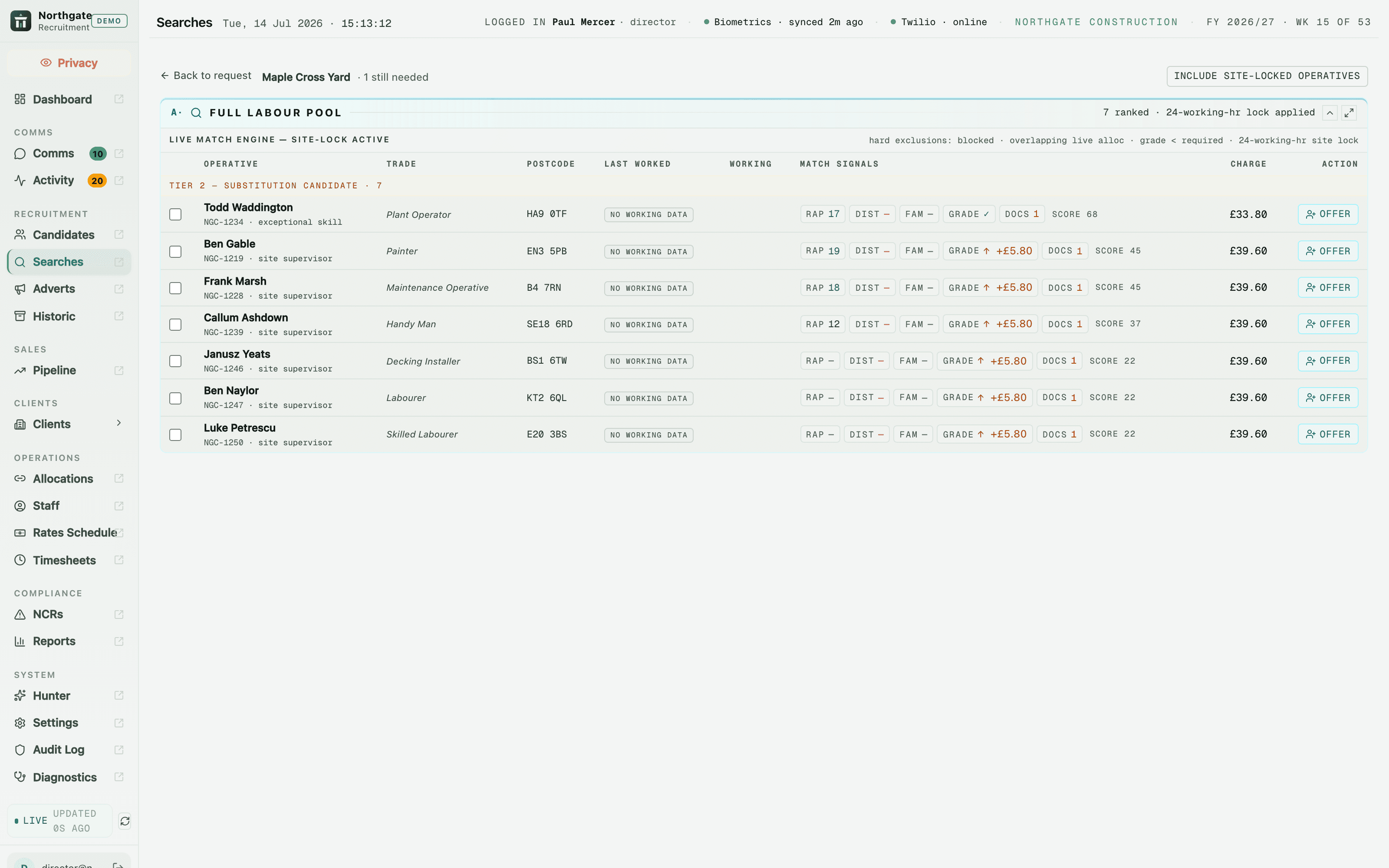The height and width of the screenshot is (868, 1389).
Task: Offer job to Callum Ashdown
Action: pos(1328,324)
